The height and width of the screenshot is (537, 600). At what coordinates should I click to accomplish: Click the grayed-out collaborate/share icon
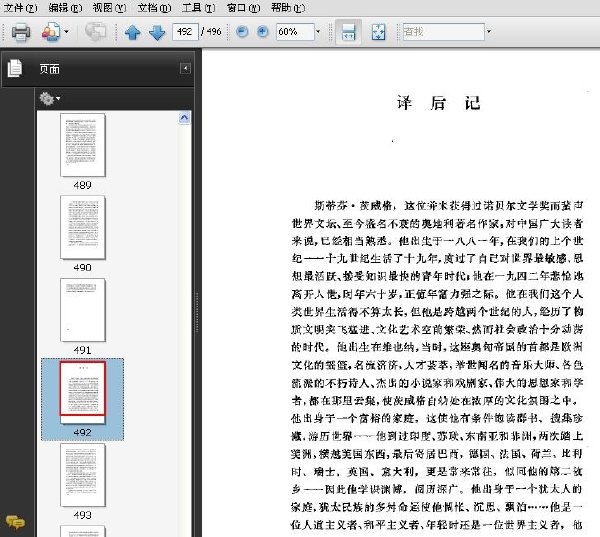pyautogui.click(x=95, y=32)
